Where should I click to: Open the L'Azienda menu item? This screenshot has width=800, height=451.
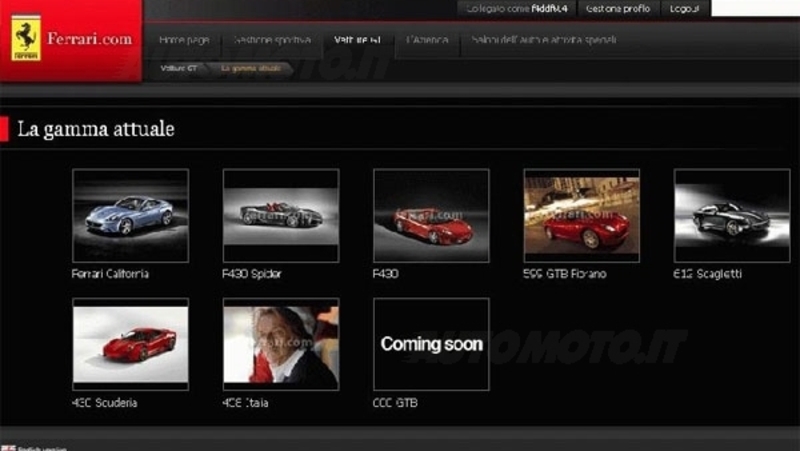428,40
